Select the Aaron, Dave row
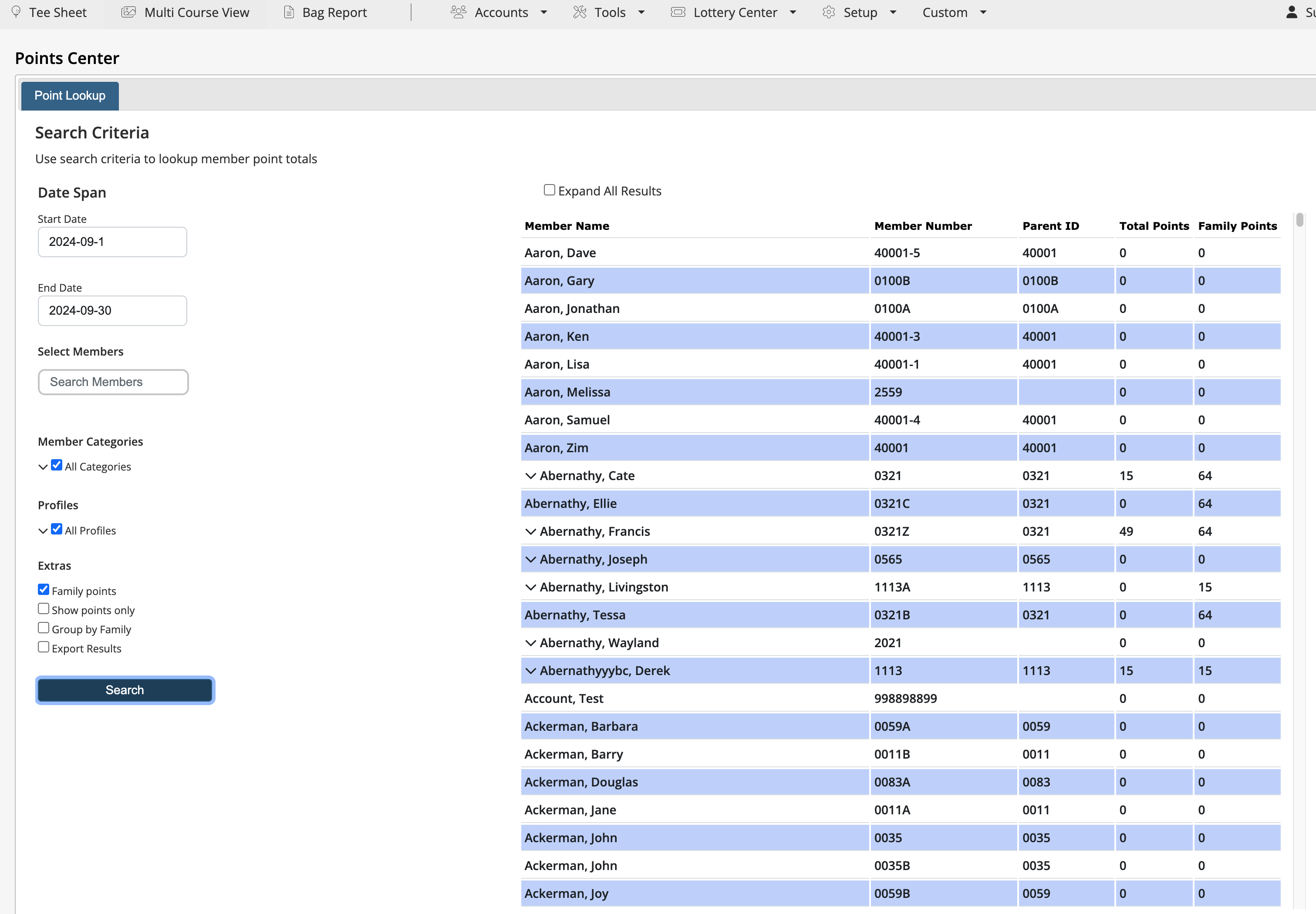 [901, 253]
